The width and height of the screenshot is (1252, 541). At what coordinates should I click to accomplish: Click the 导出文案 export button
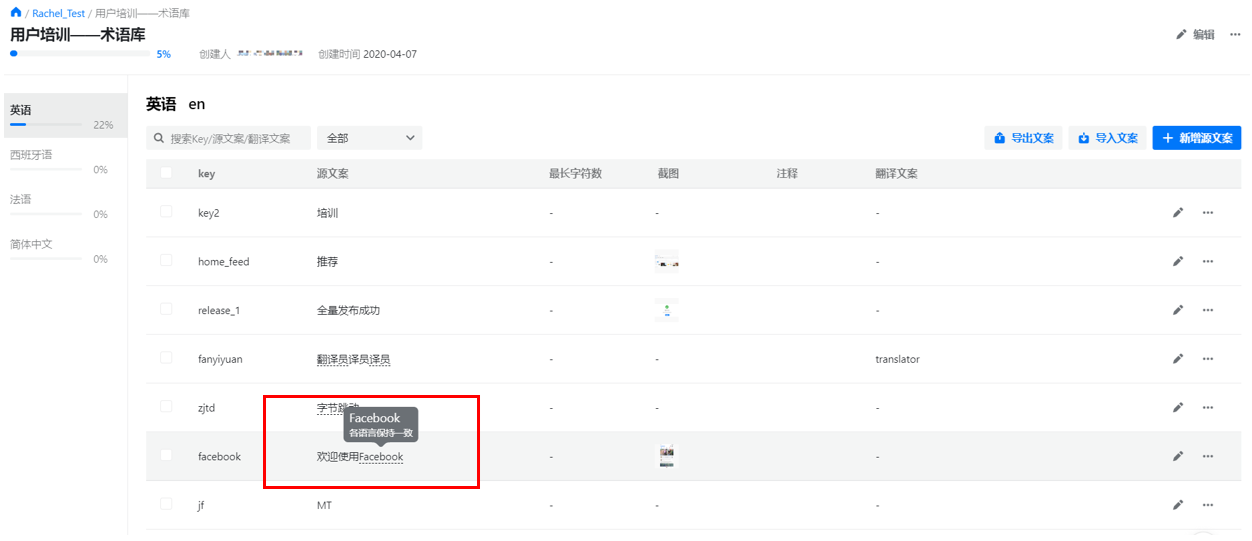click(x=1023, y=138)
